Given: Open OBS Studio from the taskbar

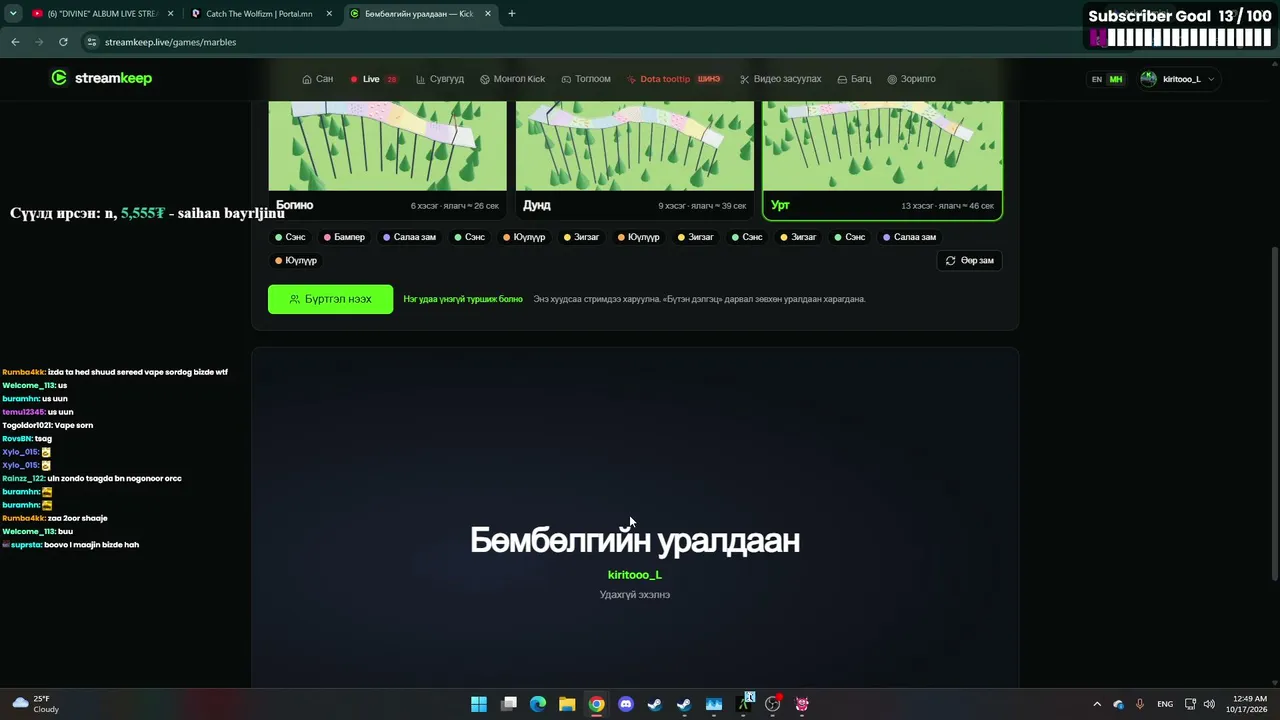Looking at the screenshot, I should pos(773,704).
